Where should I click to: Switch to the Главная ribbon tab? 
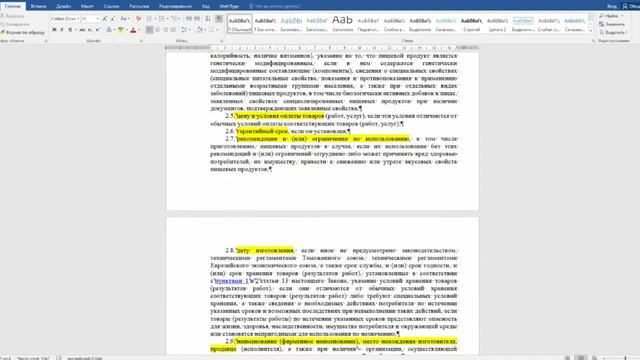13,6
